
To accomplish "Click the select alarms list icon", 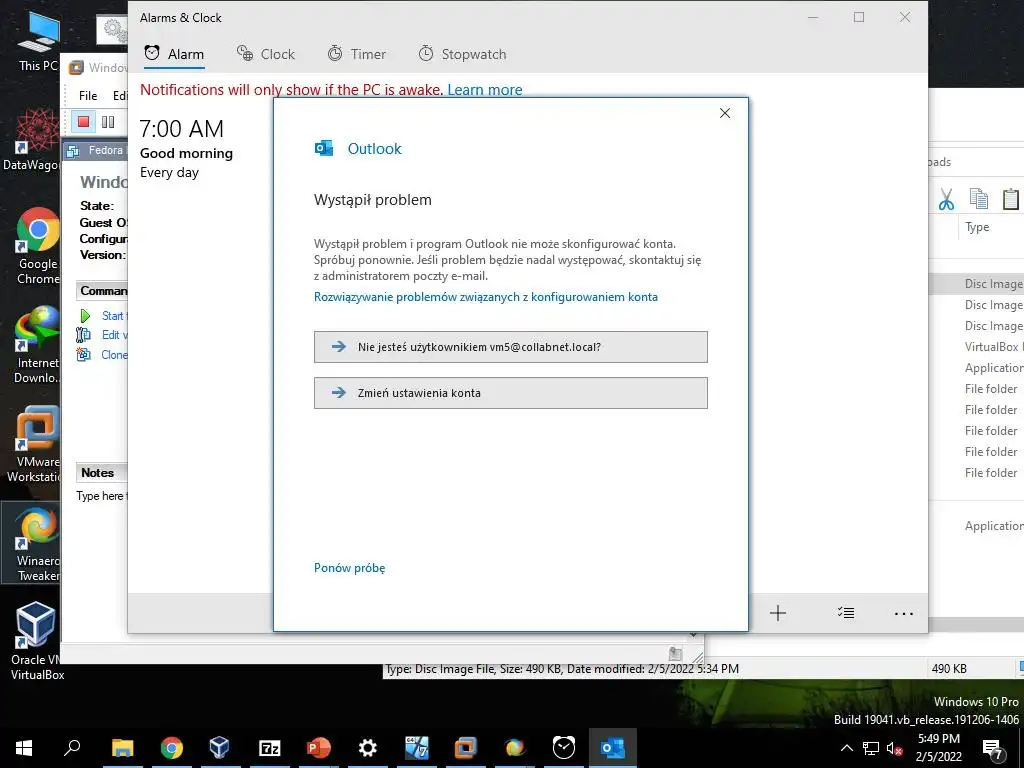I will (846, 613).
